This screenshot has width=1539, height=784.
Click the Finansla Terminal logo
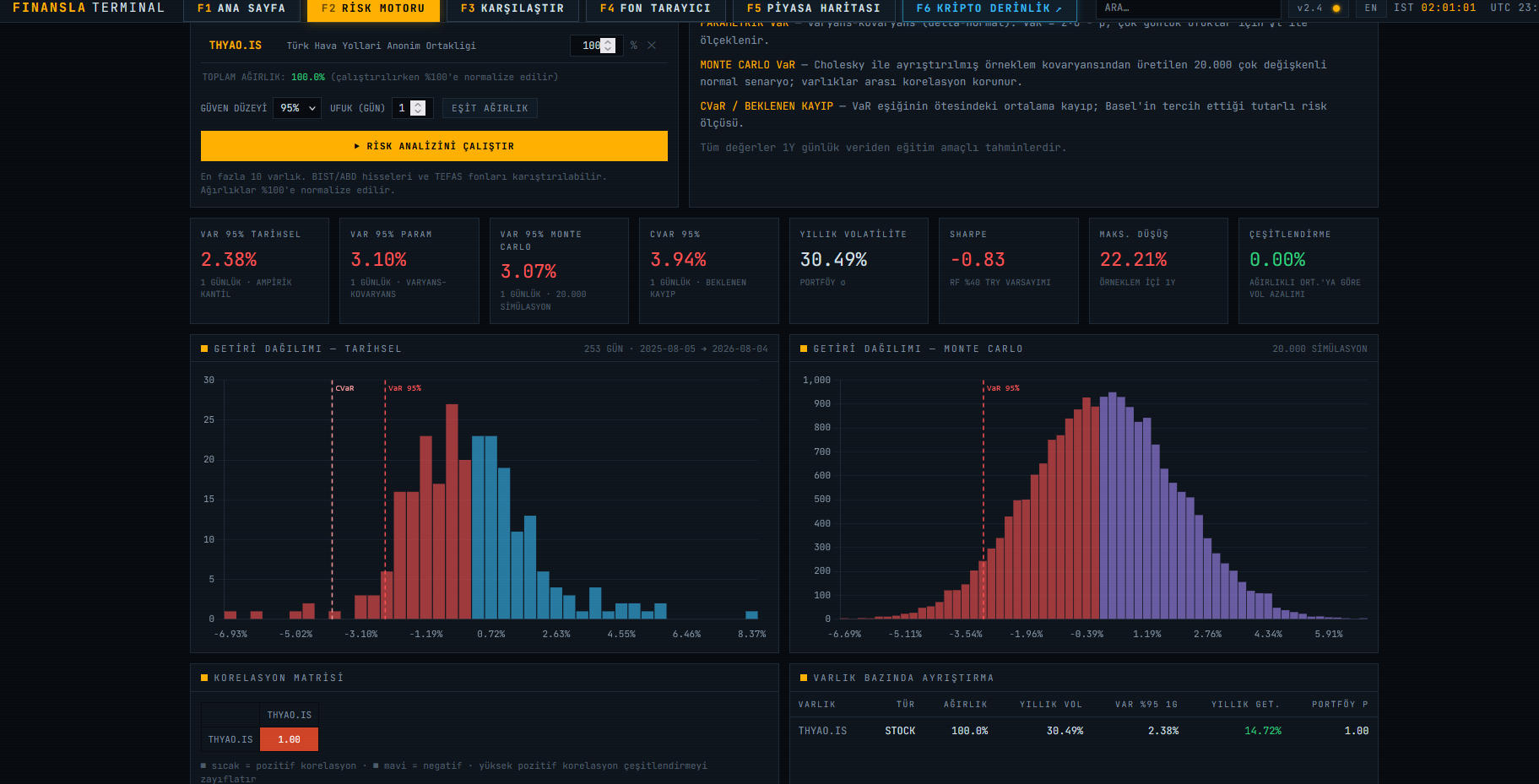[89, 8]
